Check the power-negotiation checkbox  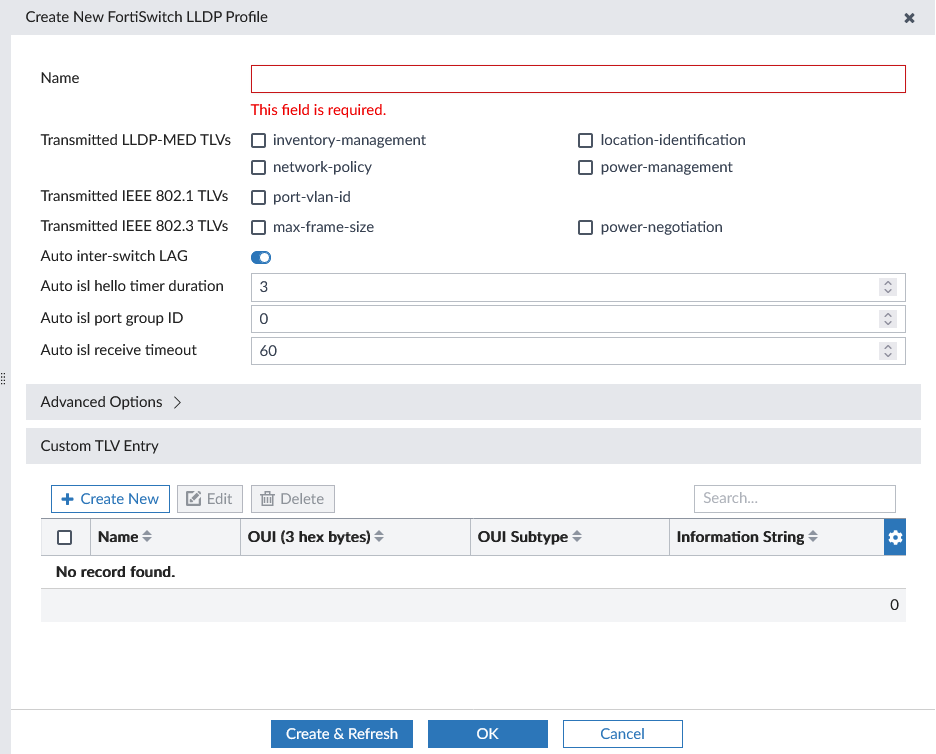(x=585, y=227)
